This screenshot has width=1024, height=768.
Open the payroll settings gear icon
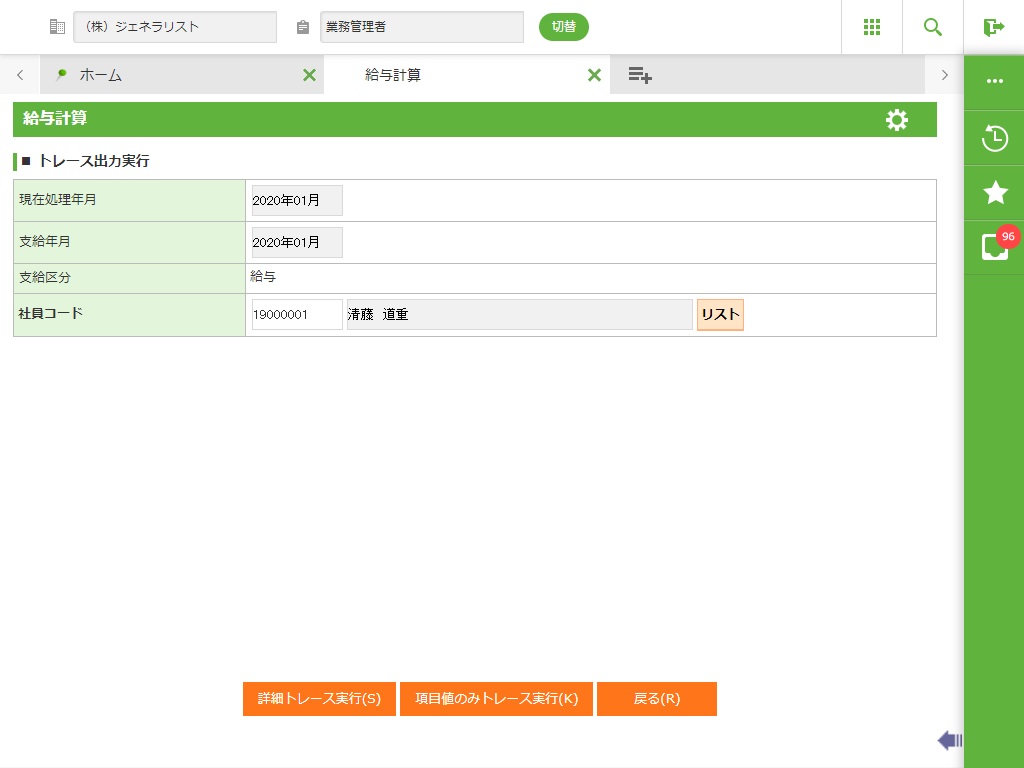click(897, 120)
